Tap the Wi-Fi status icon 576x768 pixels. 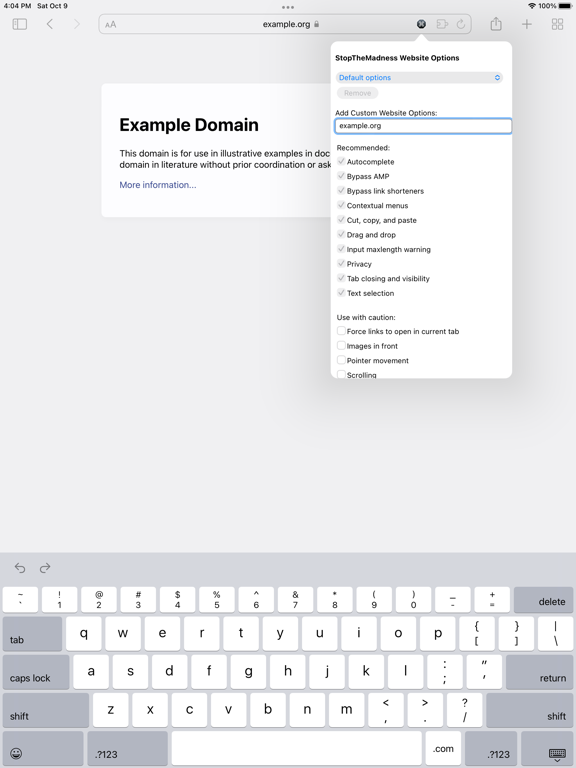[532, 6]
